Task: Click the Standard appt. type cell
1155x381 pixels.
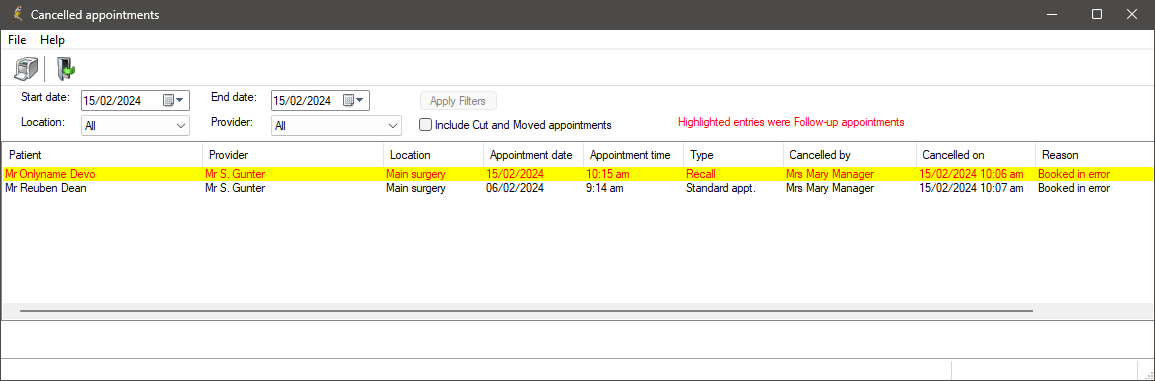Action: click(721, 188)
